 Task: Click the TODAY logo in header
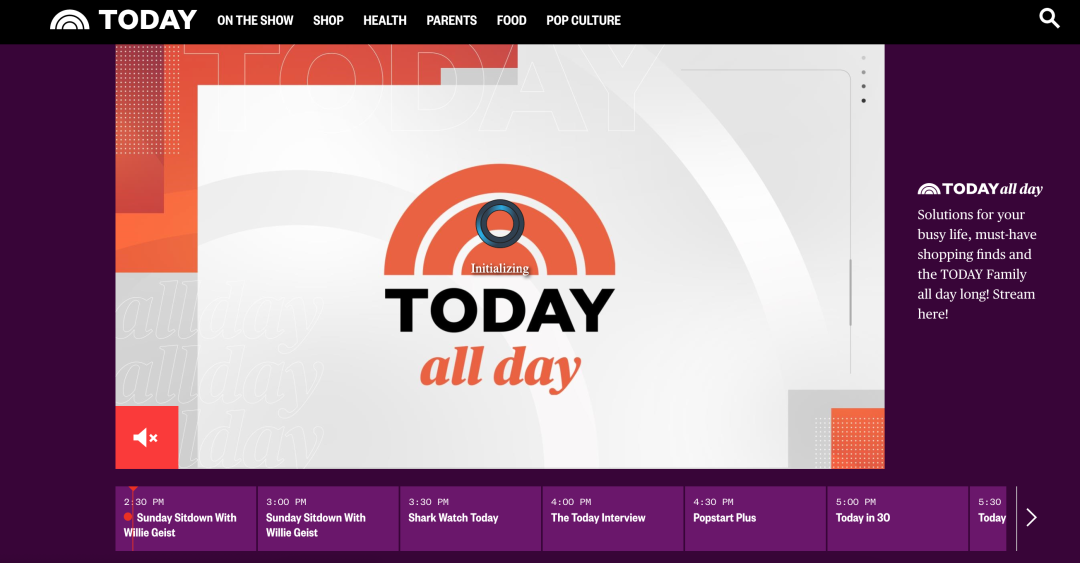(x=123, y=20)
